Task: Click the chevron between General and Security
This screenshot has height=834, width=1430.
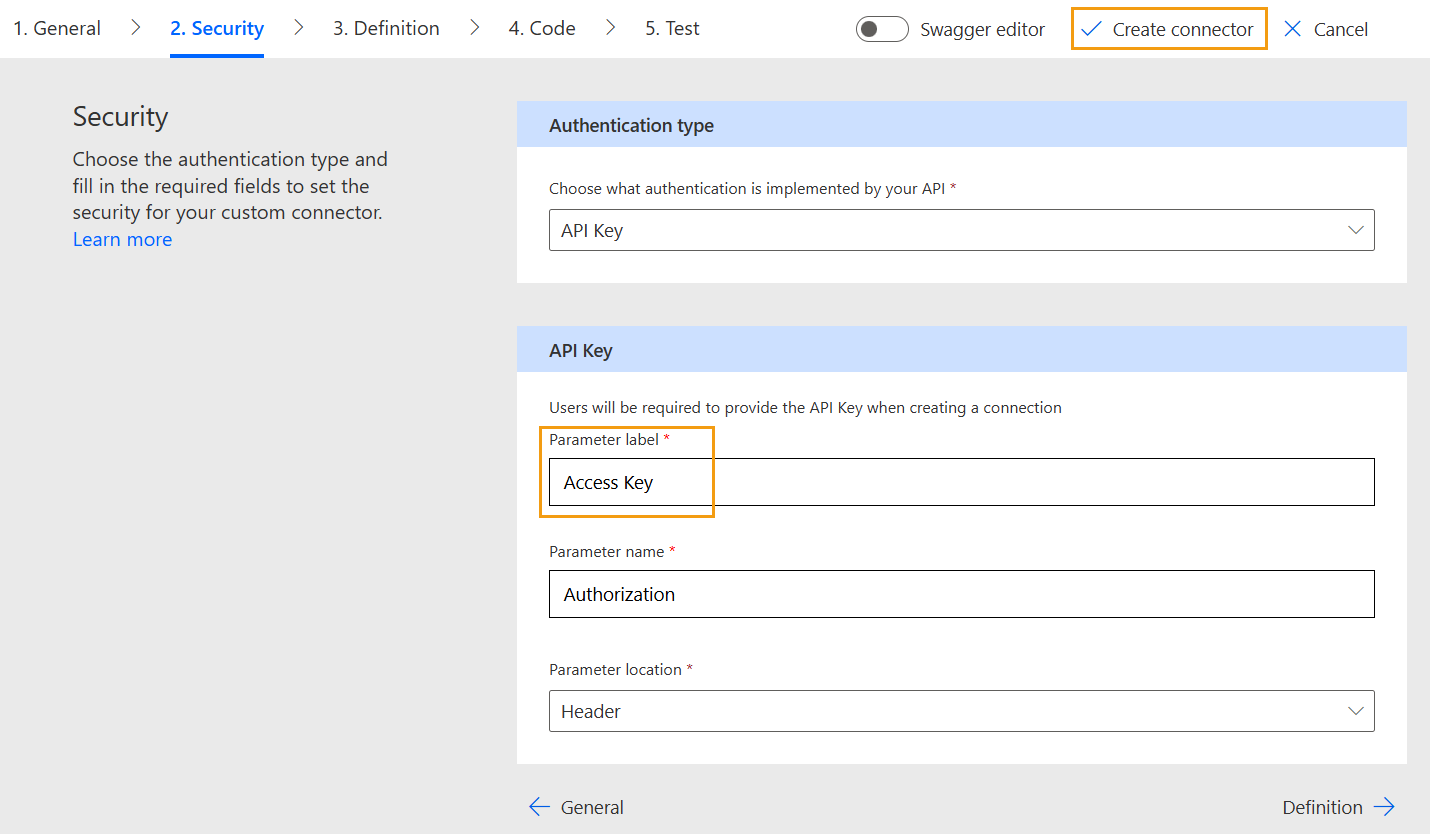Action: point(136,28)
